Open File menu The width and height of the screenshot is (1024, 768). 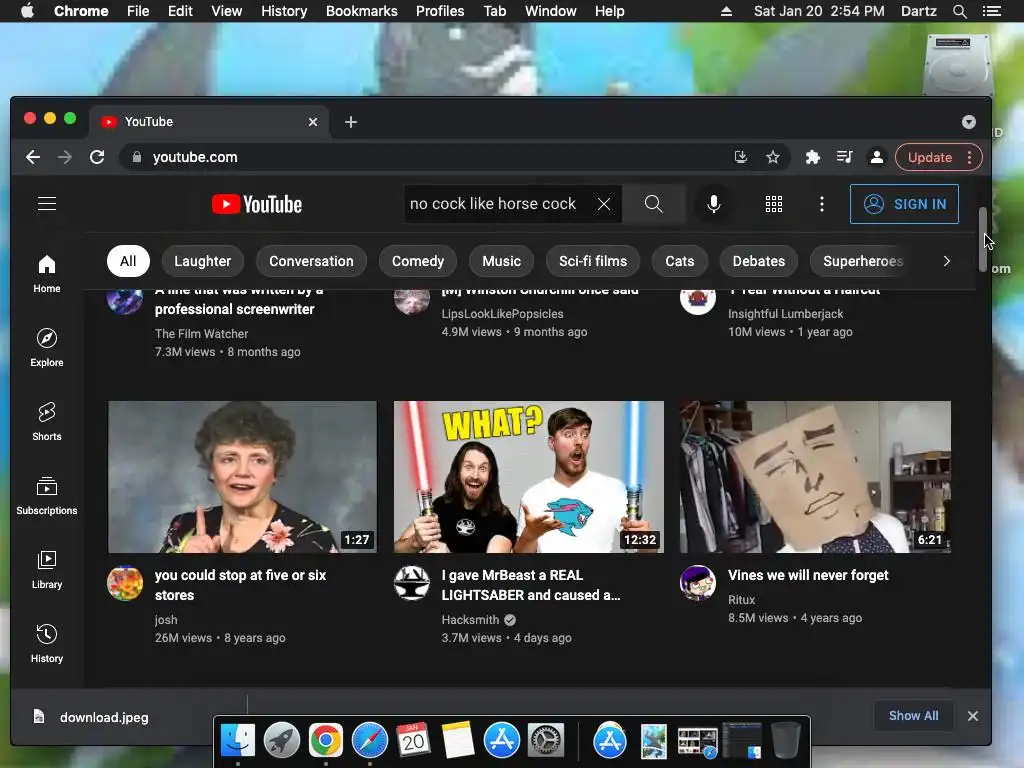tap(138, 11)
